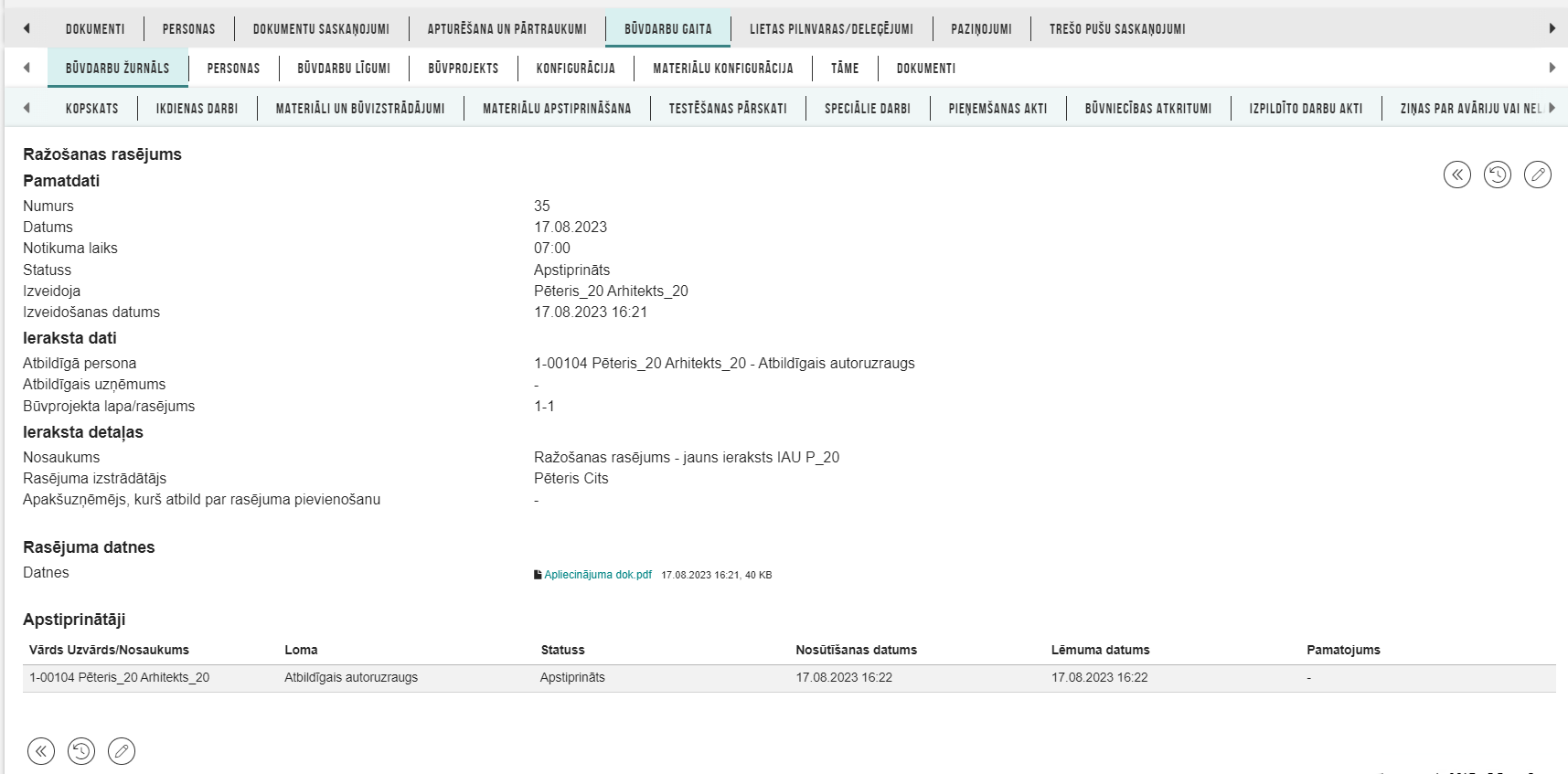
Task: Click PDF file icon beside Apliecinājuma dok.pdf
Action: click(x=538, y=575)
